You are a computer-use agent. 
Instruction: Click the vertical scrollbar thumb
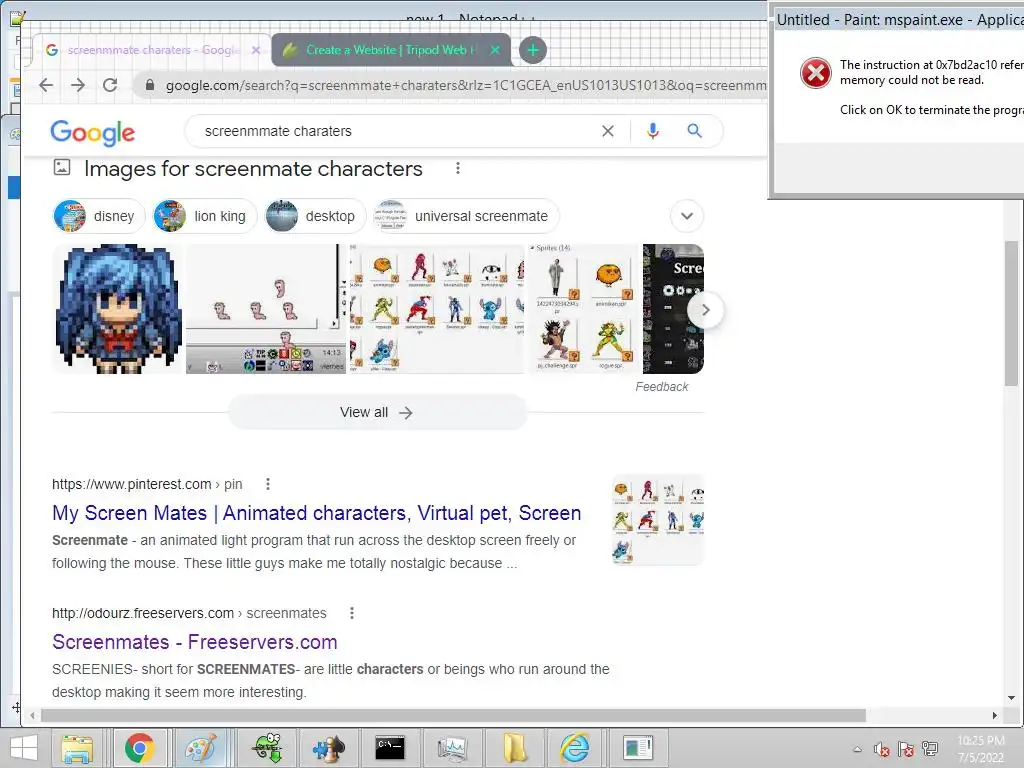(x=1012, y=313)
